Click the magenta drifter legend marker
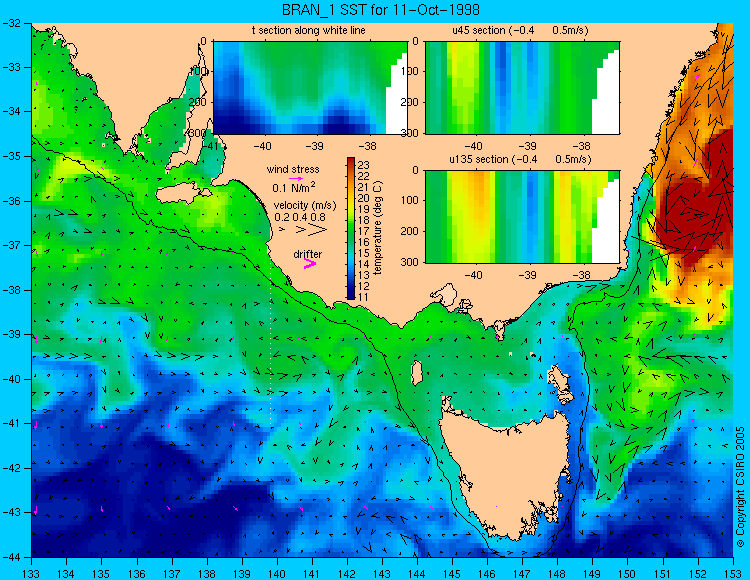This screenshot has height=580, width=750. tap(310, 263)
